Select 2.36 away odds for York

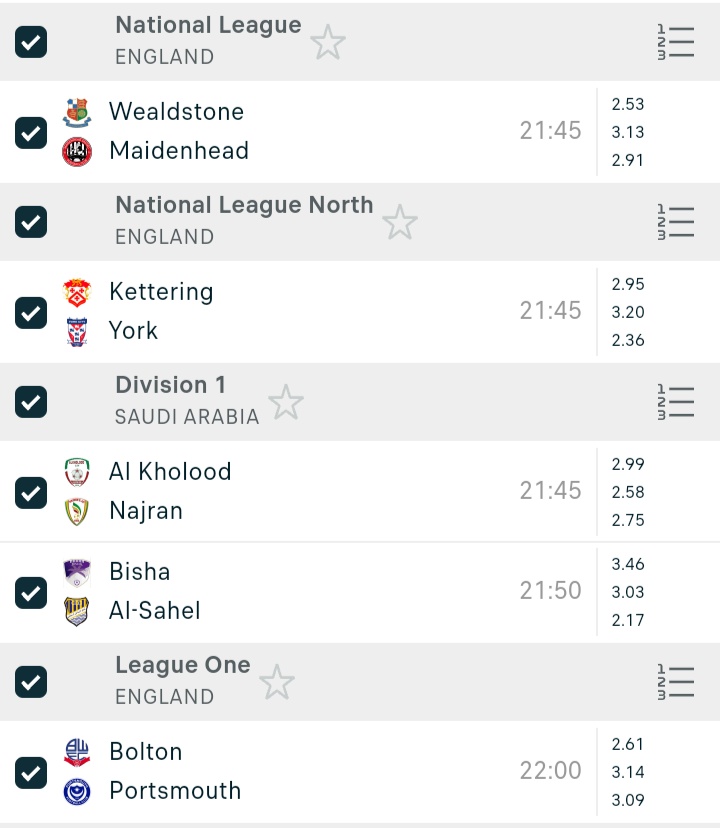pyautogui.click(x=628, y=340)
